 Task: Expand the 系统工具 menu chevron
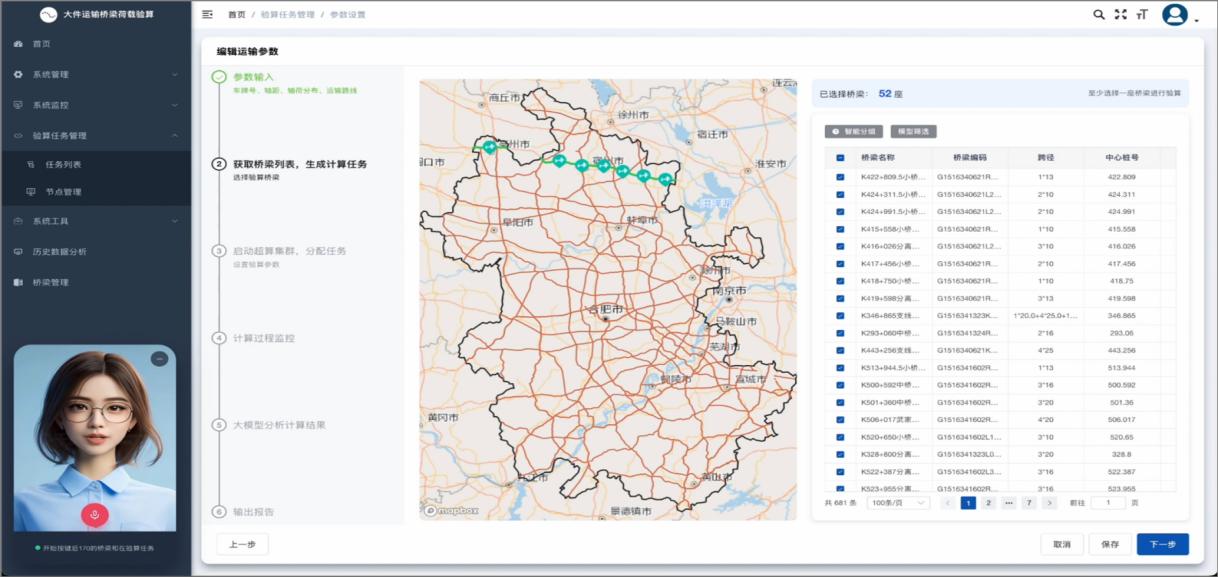click(x=175, y=221)
